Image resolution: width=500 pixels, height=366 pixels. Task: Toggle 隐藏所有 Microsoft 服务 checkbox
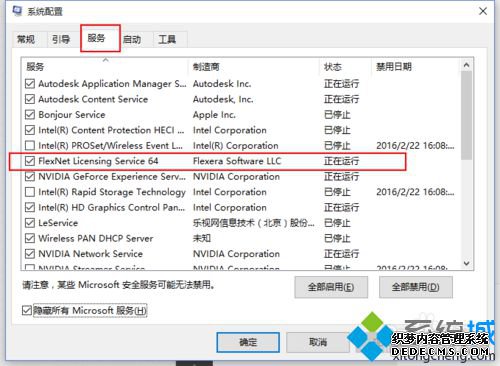pos(26,311)
